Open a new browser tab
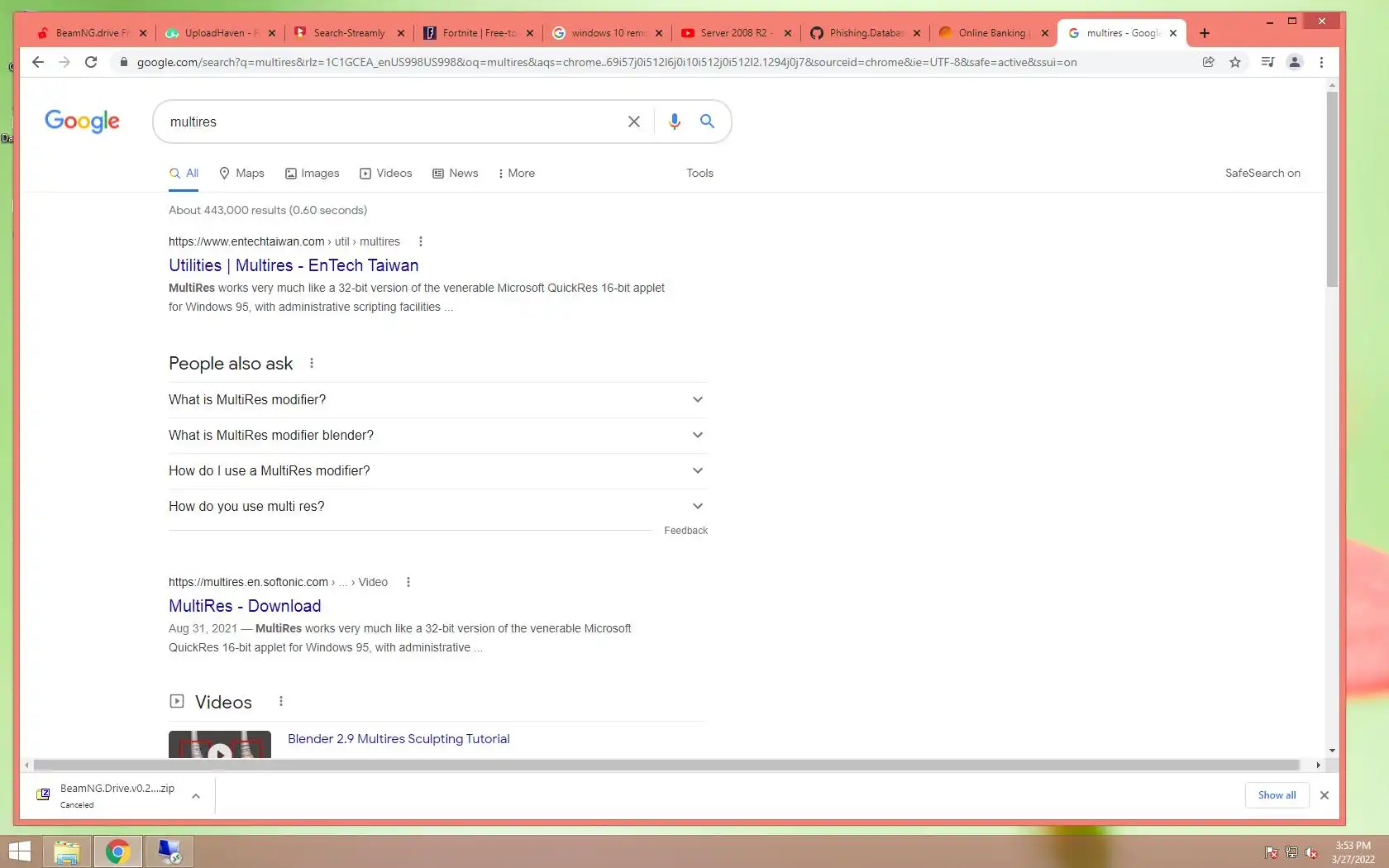The width and height of the screenshot is (1389, 868). pos(1205,33)
